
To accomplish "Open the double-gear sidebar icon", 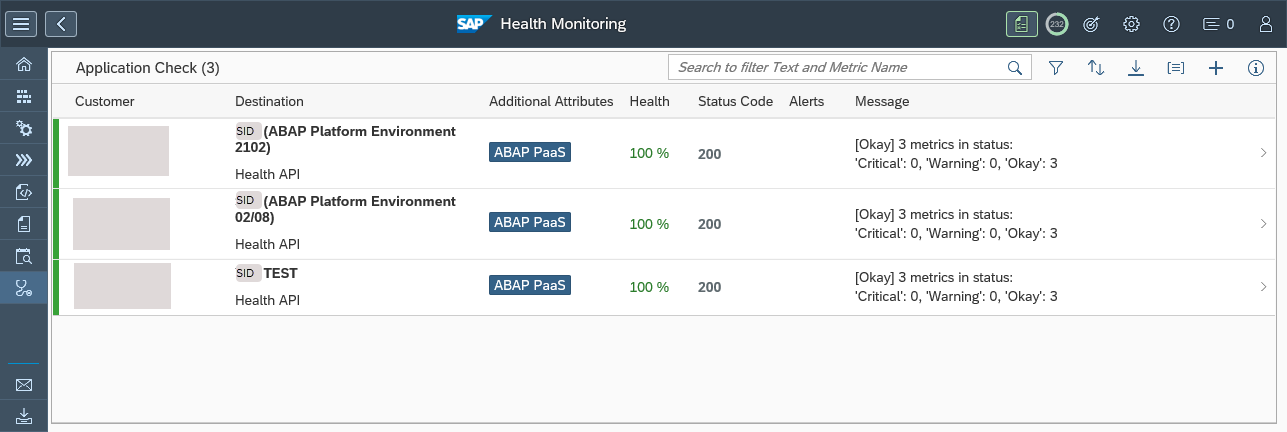I will click(x=24, y=129).
